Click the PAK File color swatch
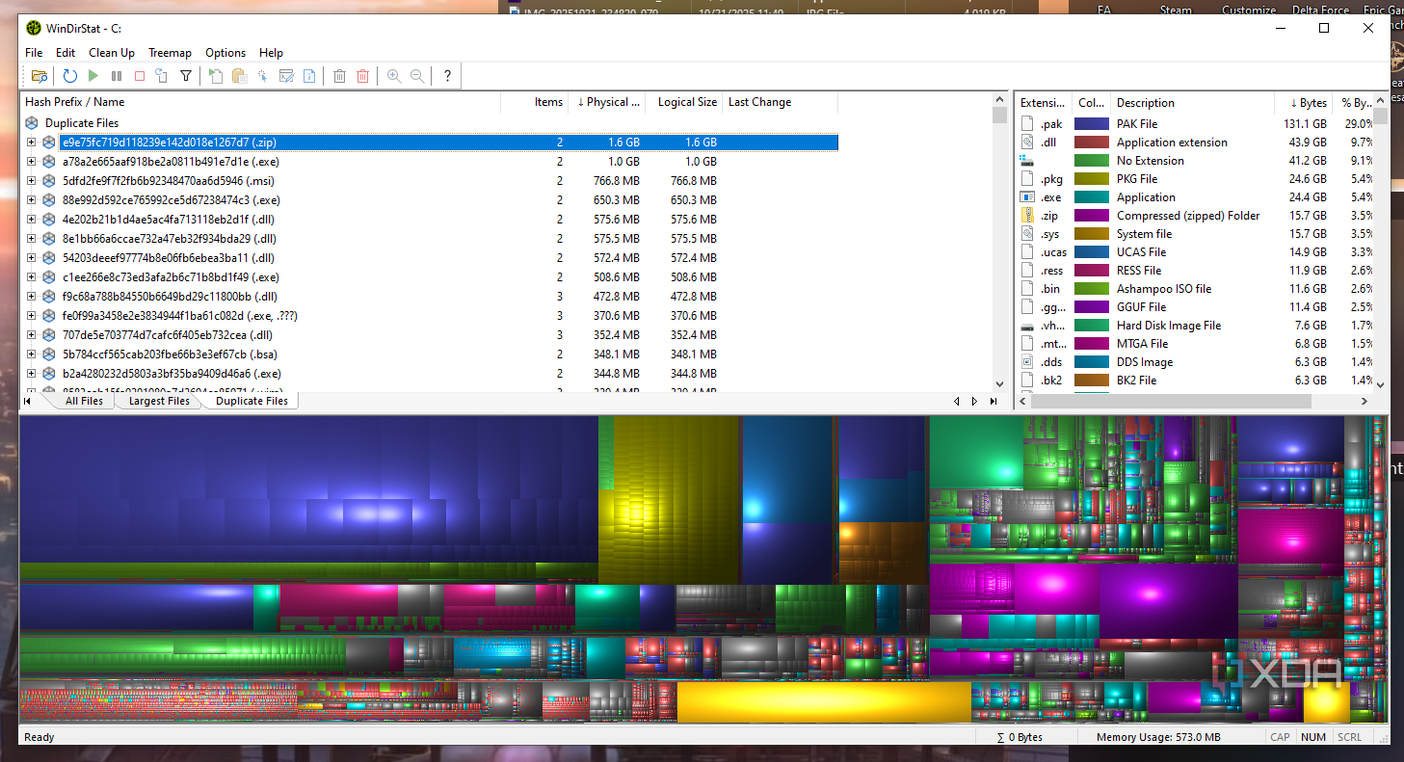1404x762 pixels. point(1091,124)
